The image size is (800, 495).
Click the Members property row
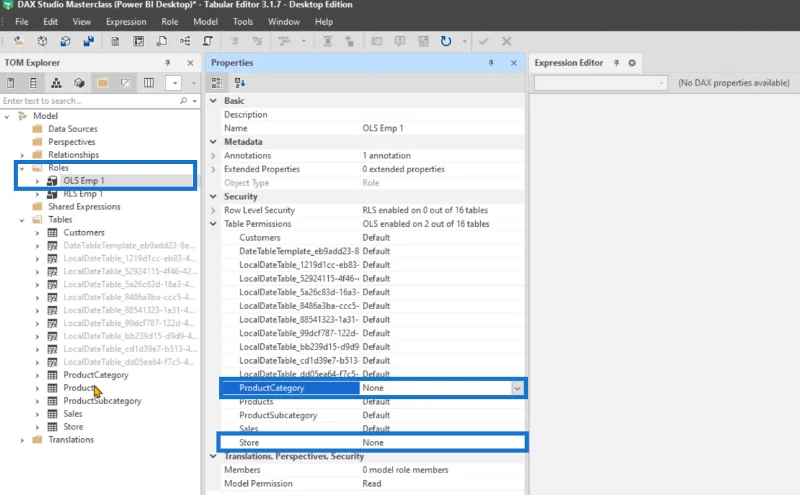click(373, 470)
